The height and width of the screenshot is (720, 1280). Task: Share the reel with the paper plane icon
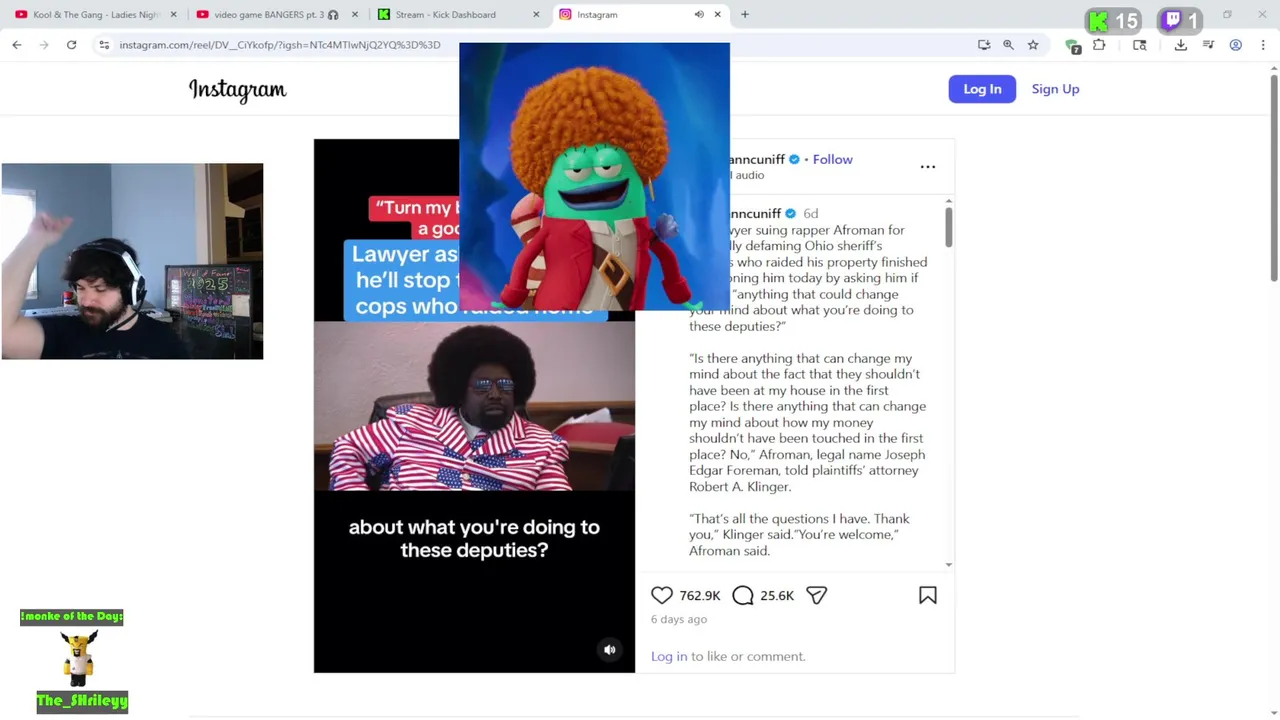pyautogui.click(x=817, y=595)
